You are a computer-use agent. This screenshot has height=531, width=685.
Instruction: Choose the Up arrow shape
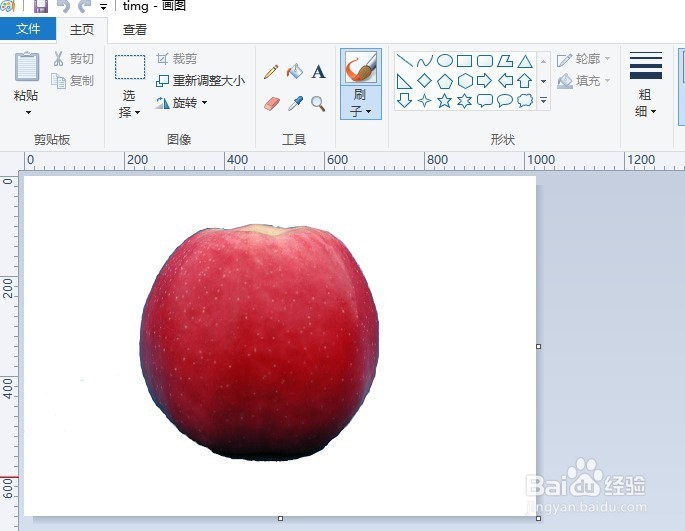click(x=525, y=81)
